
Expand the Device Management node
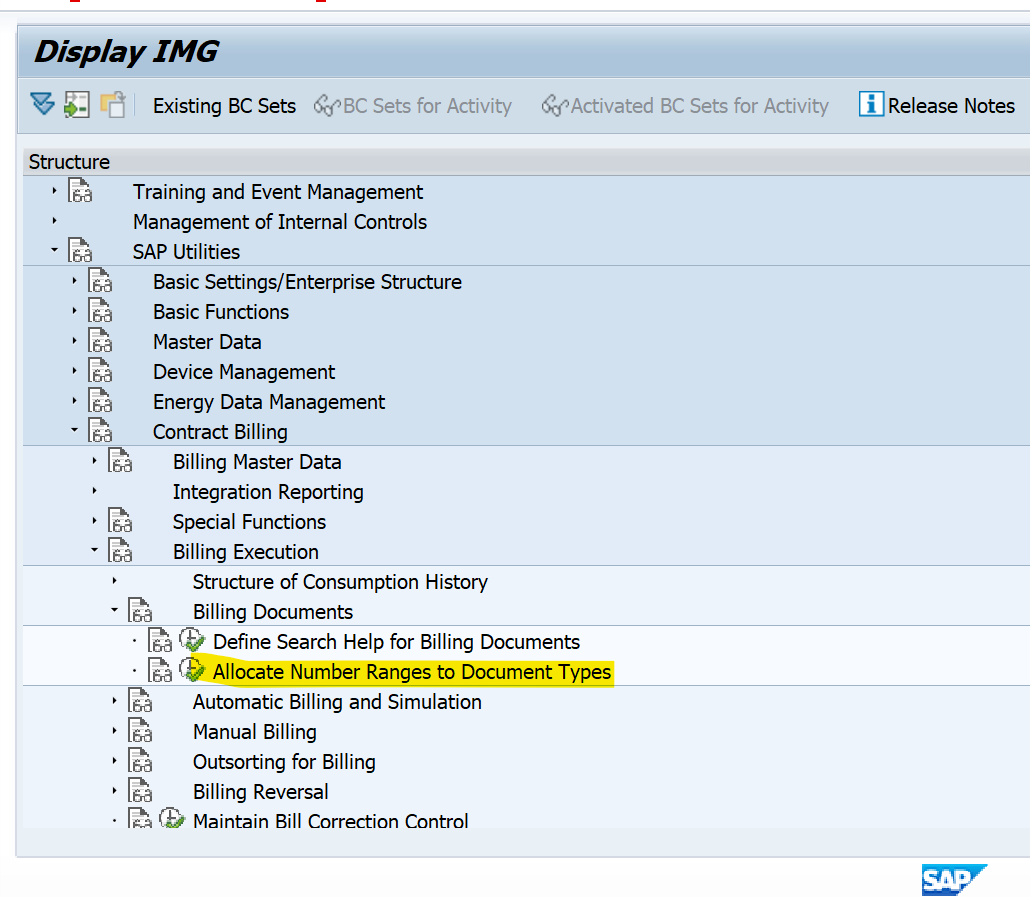74,371
